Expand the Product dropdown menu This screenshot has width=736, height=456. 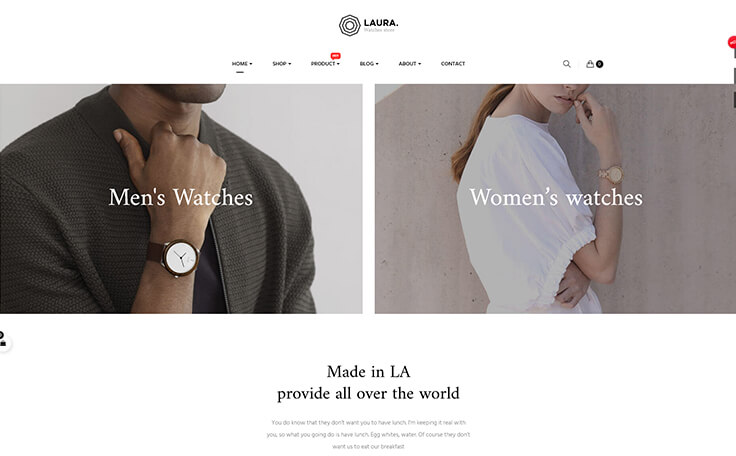325,64
